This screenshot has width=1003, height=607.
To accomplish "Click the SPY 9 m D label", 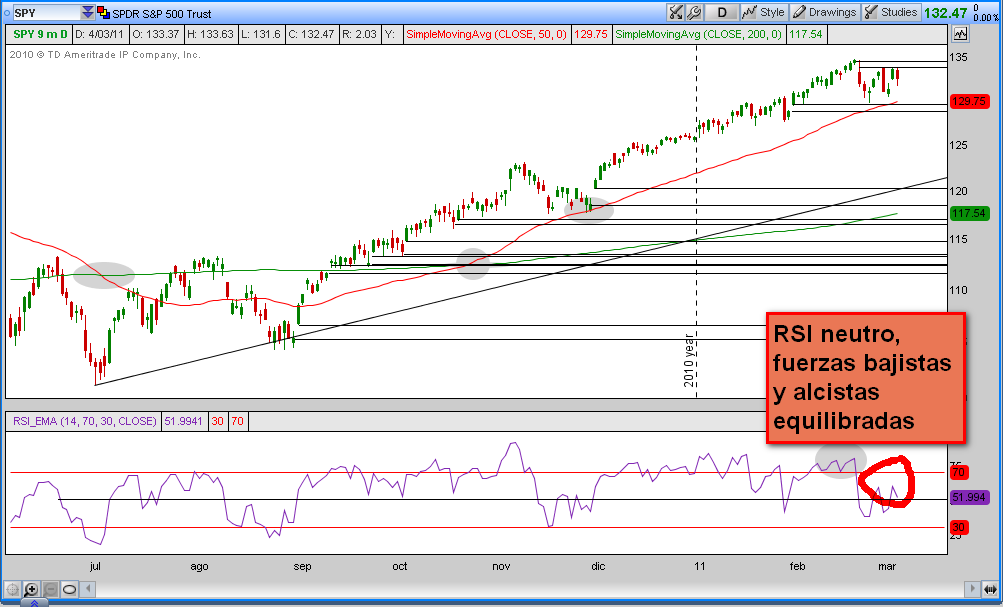I will (40, 34).
